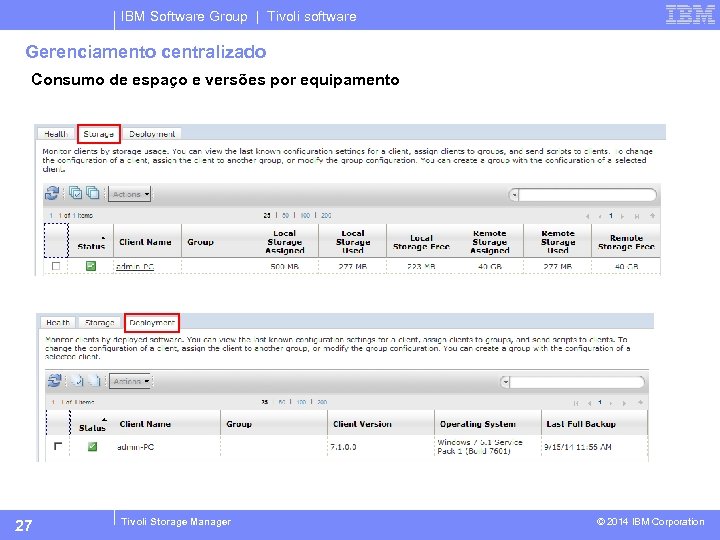Image resolution: width=720 pixels, height=540 pixels.
Task: Sort by Local Storage Assigned column
Action: (284, 242)
